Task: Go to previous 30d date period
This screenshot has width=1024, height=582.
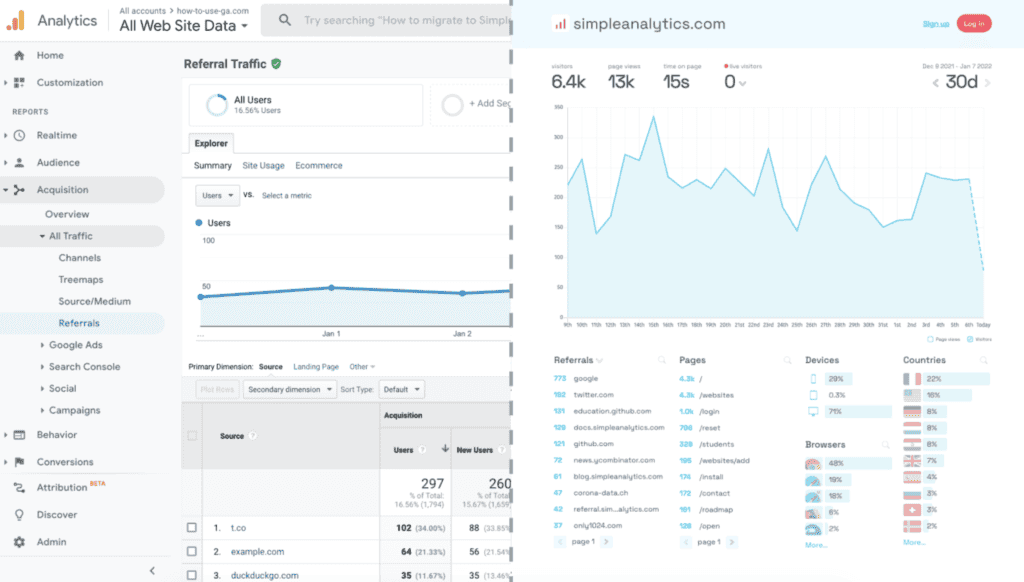Action: pyautogui.click(x=935, y=83)
